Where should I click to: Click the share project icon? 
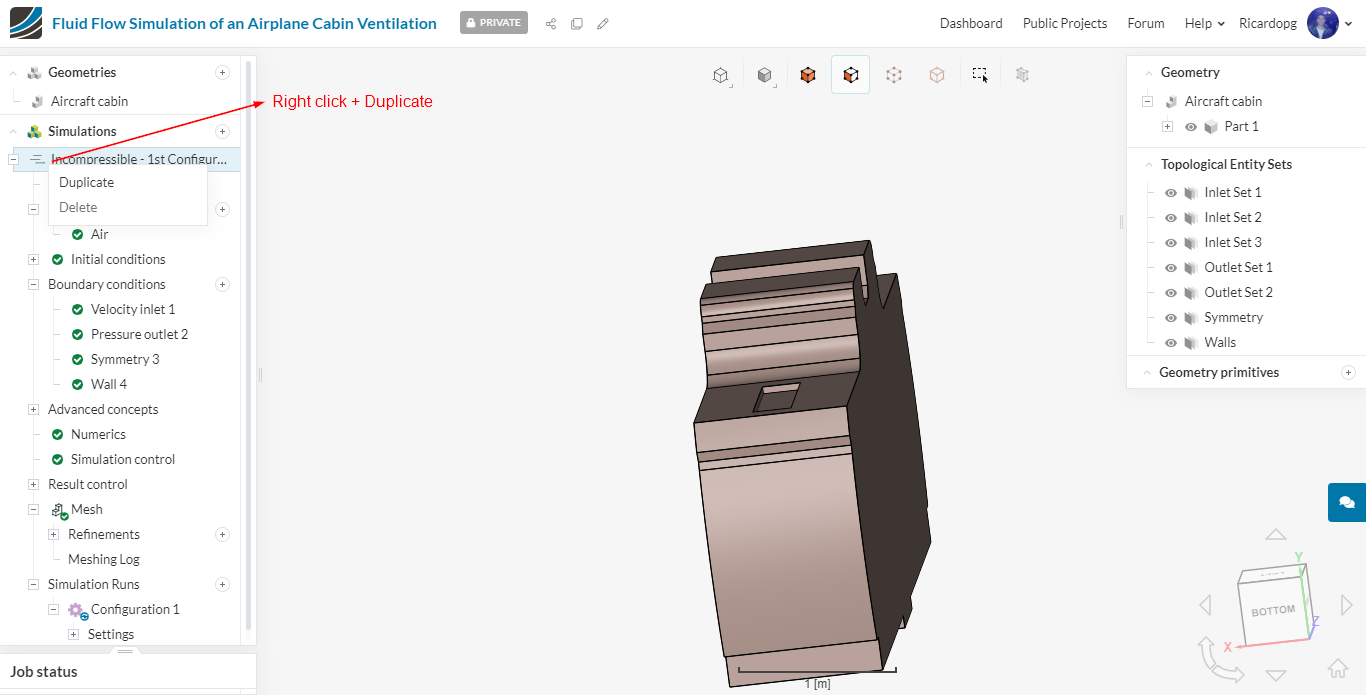[x=551, y=24]
